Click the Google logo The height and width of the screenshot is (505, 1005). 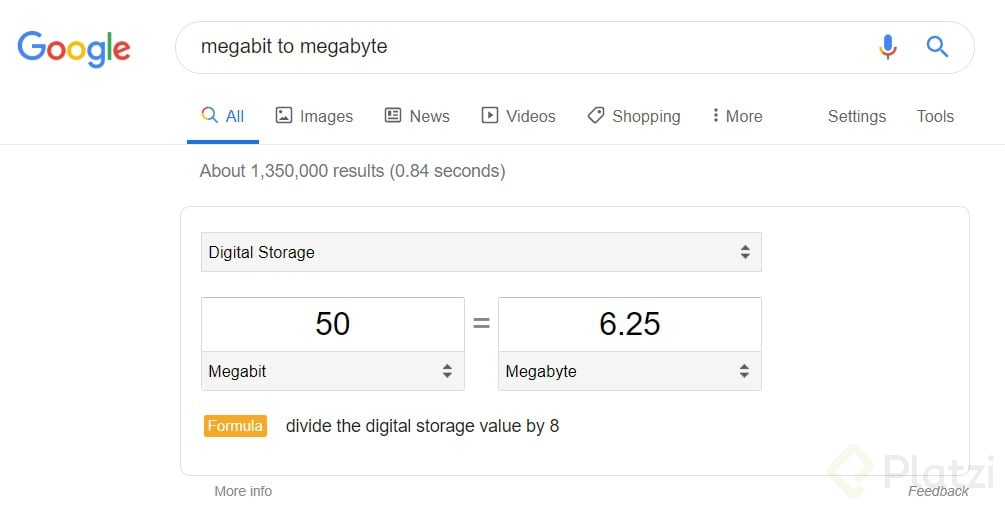click(x=74, y=49)
